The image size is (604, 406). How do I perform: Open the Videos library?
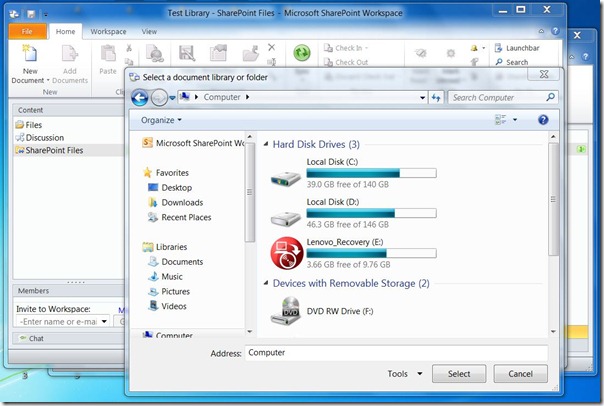click(x=168, y=306)
